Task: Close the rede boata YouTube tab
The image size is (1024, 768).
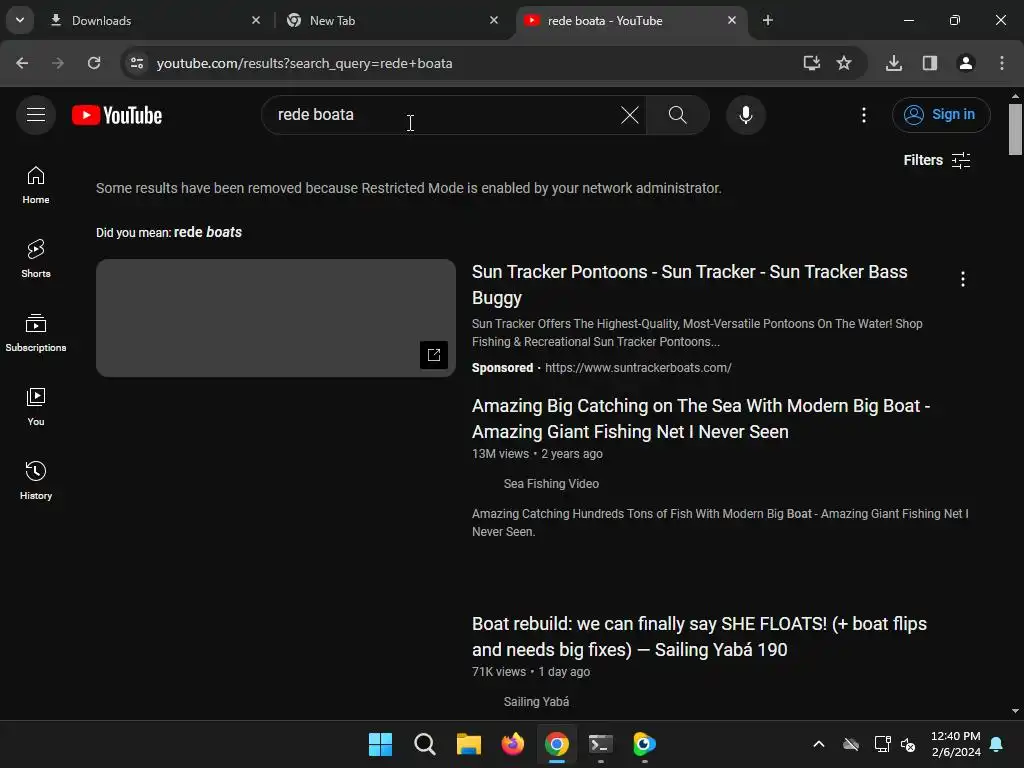Action: (x=731, y=20)
